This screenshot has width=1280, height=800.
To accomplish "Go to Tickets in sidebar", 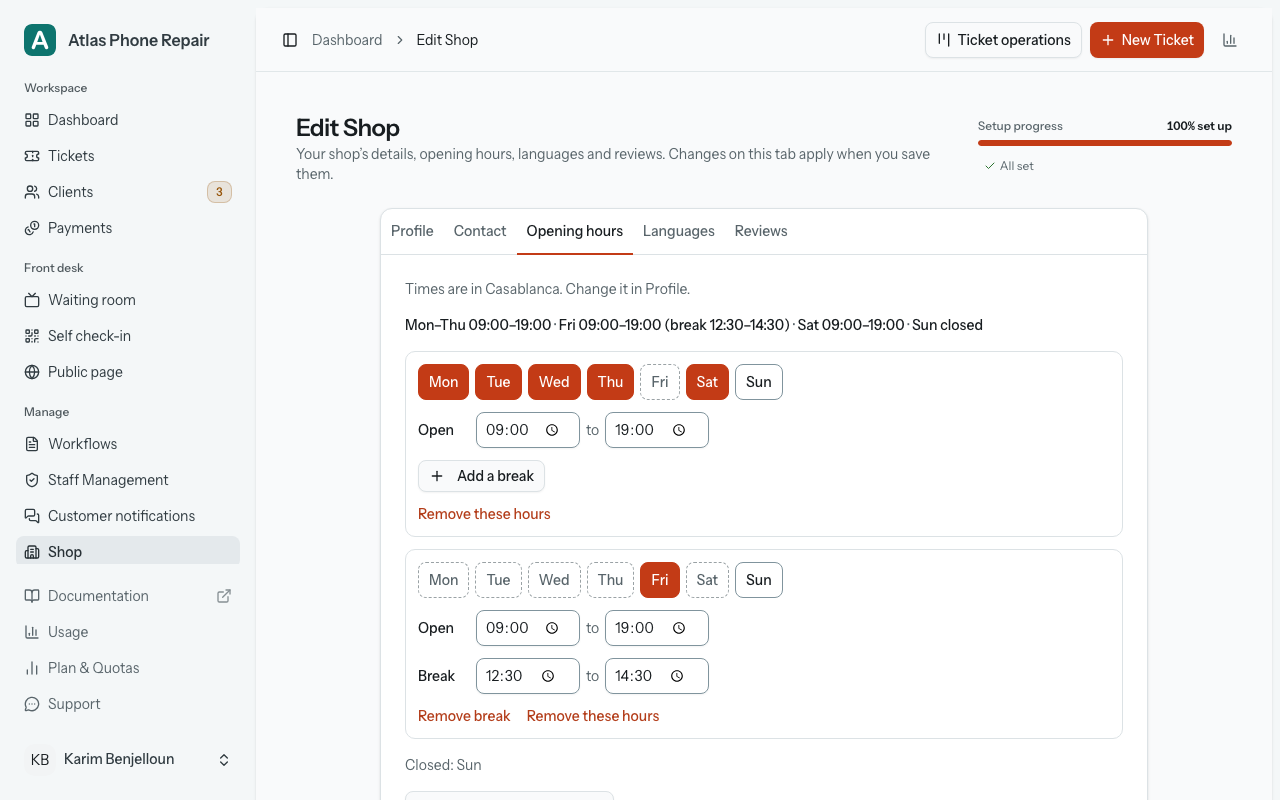I will [128, 156].
